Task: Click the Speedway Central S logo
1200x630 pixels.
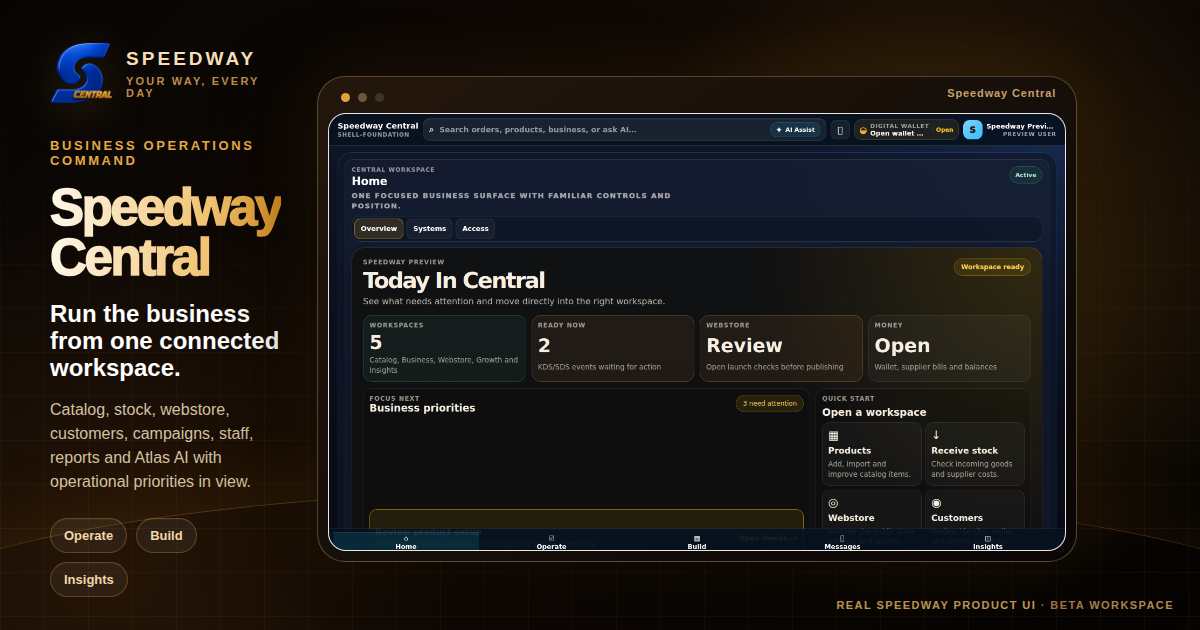Action: [x=82, y=73]
